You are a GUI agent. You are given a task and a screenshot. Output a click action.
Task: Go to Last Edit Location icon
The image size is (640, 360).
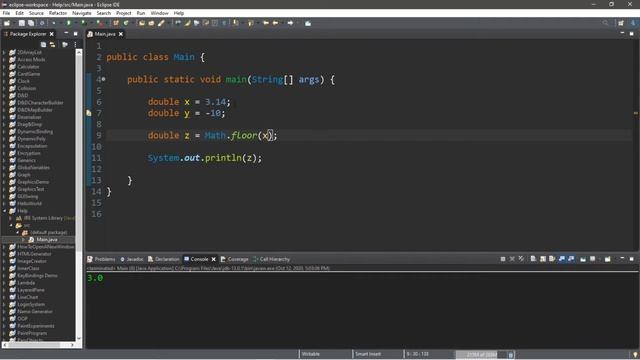[x=266, y=23]
